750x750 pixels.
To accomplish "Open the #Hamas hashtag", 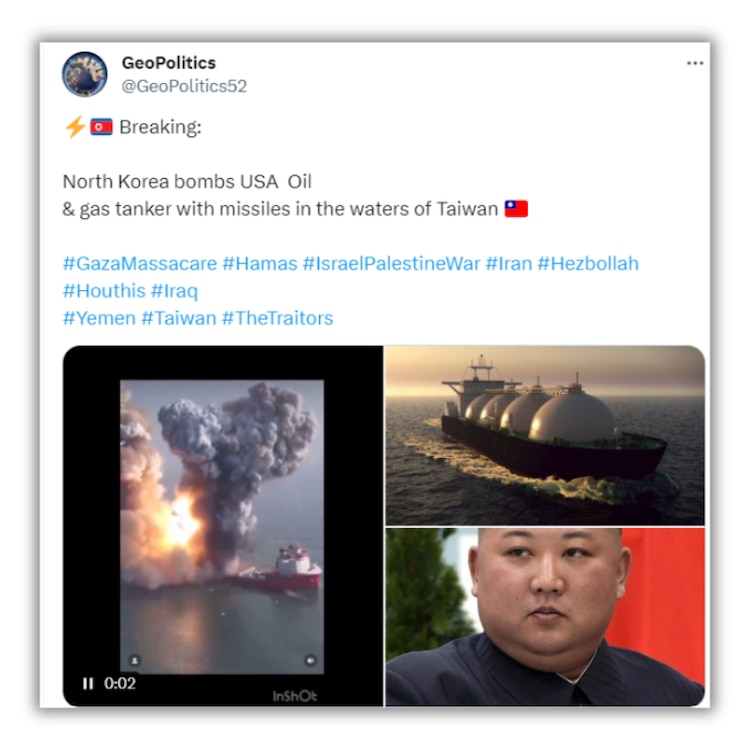I will 260,264.
